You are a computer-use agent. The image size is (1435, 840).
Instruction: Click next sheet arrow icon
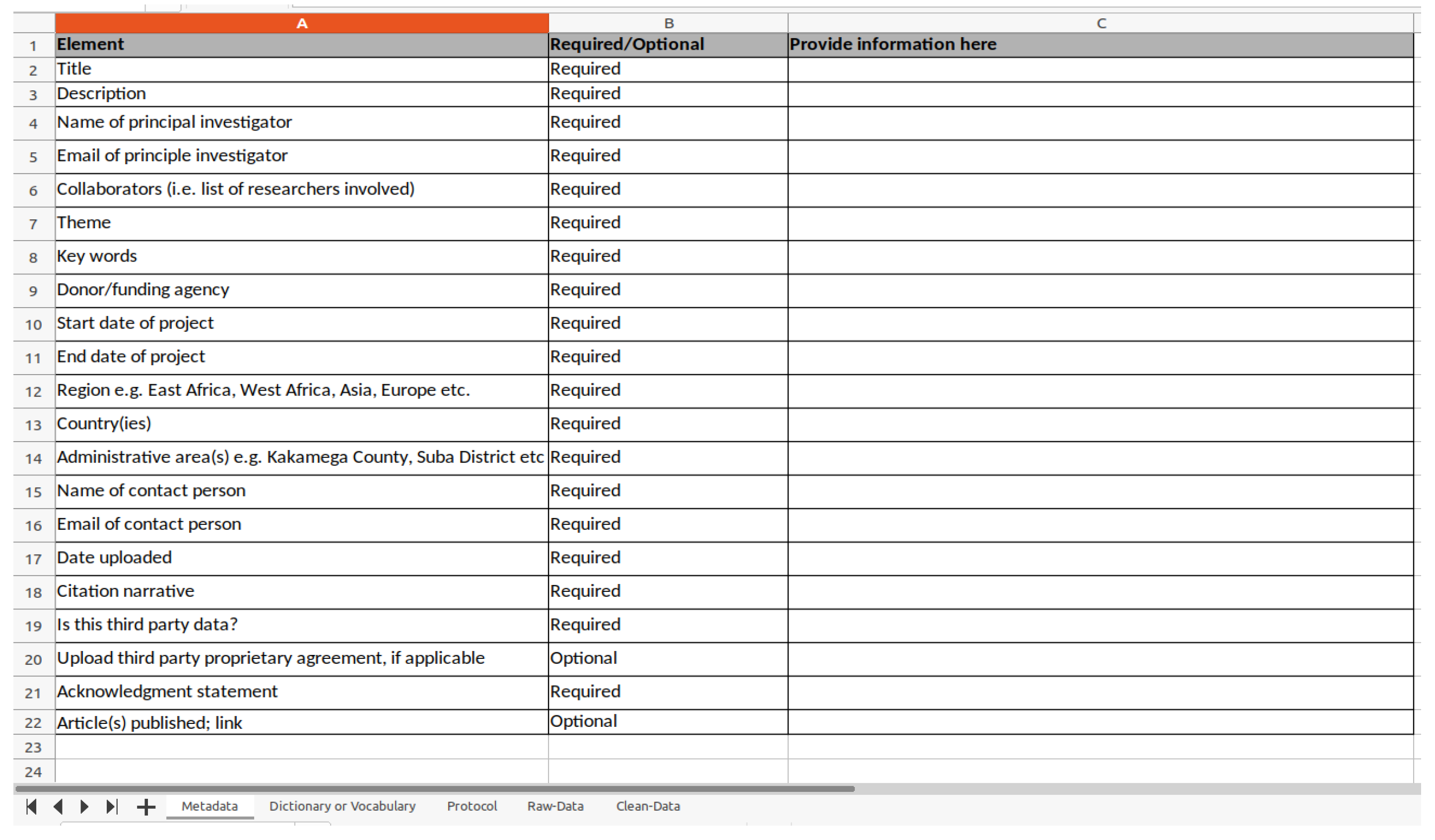pos(84,806)
